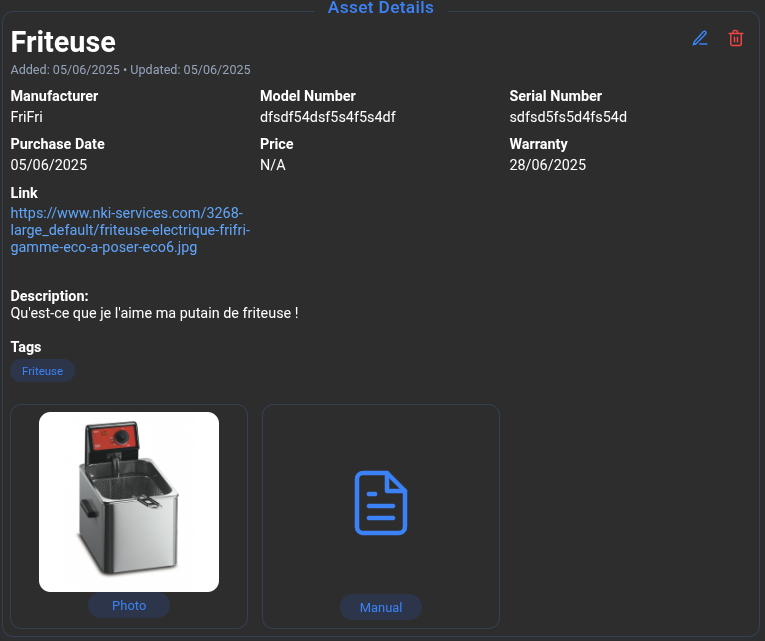This screenshot has height=641, width=765.
Task: Open the manual document file icon
Action: [381, 503]
